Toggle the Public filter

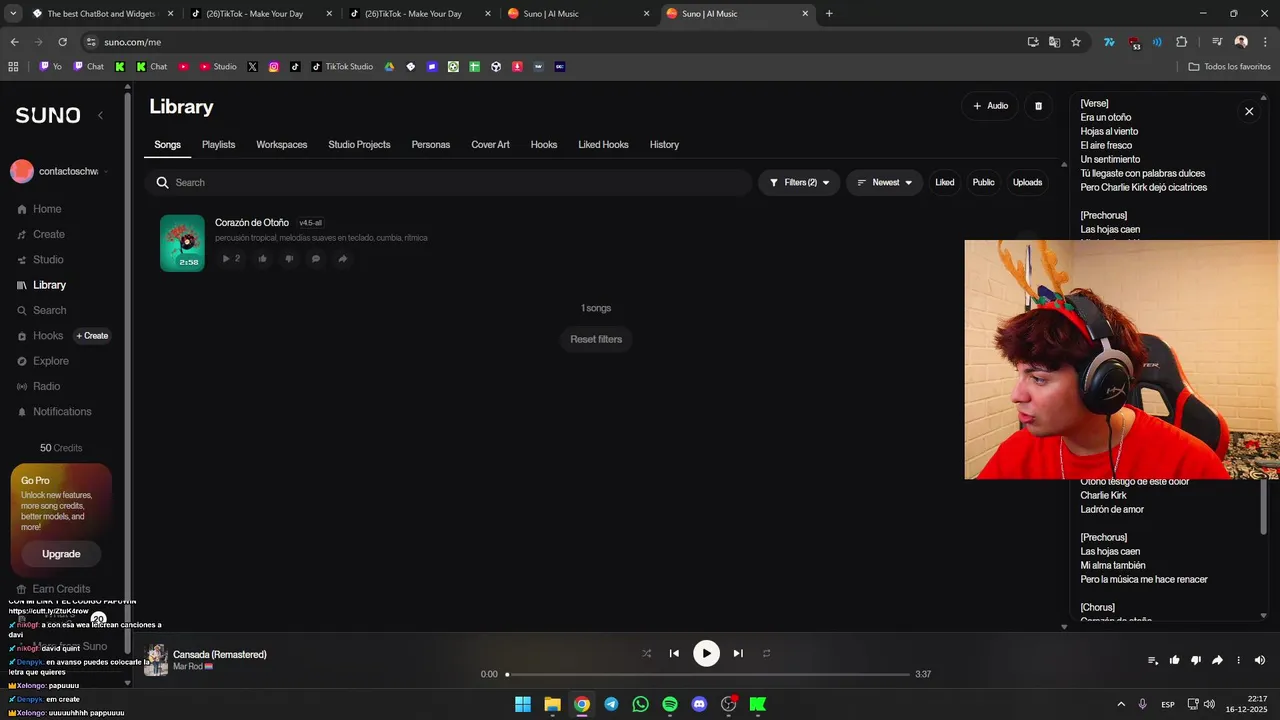click(x=984, y=183)
